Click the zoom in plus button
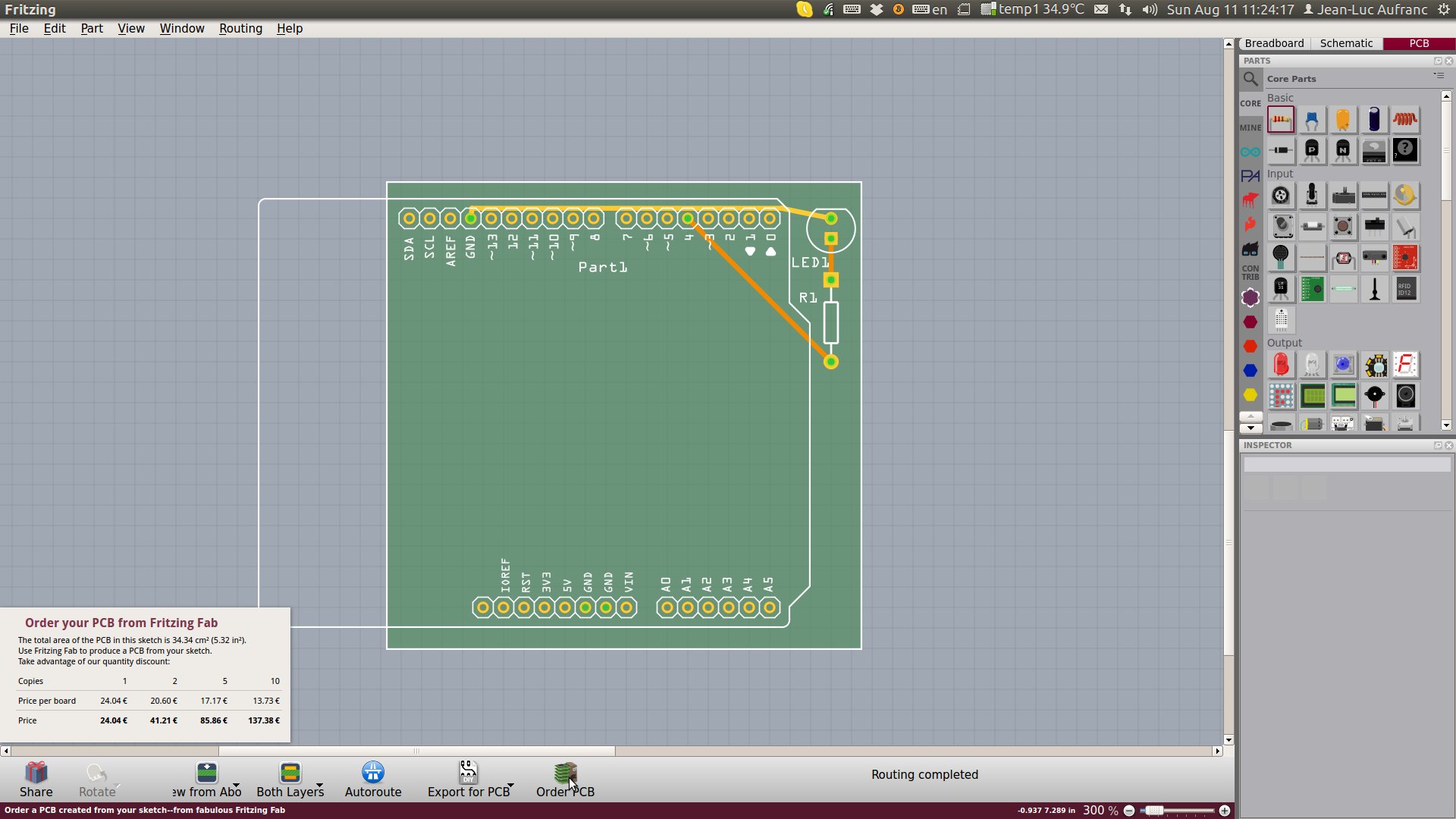Viewport: 1456px width, 819px height. (x=1224, y=811)
